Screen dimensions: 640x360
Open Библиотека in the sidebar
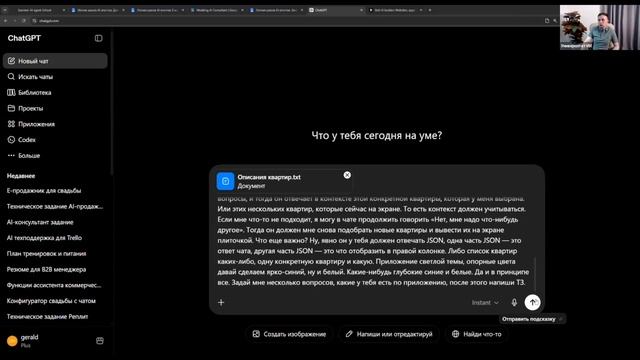(55, 93)
